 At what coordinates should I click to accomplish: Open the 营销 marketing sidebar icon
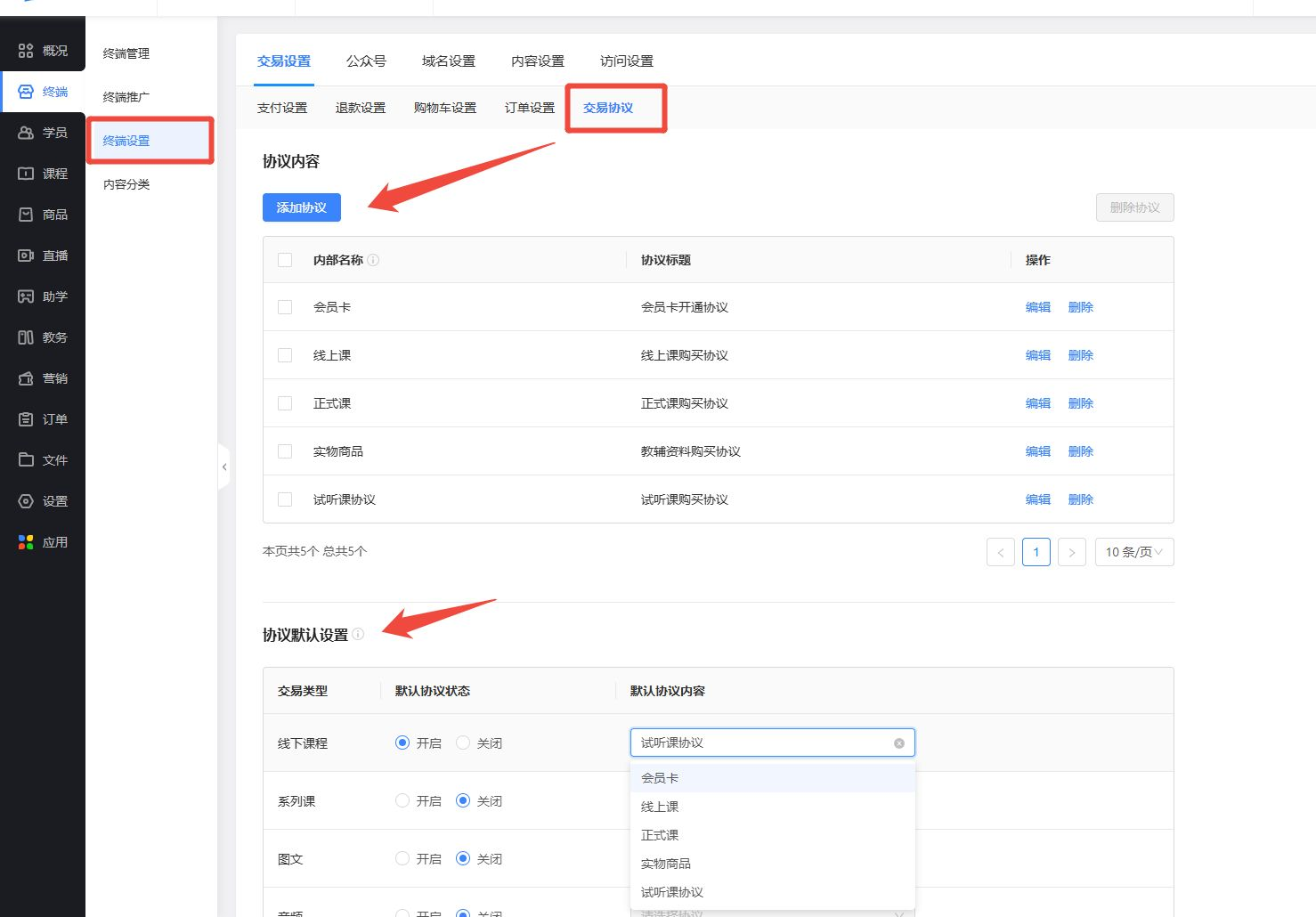(26, 378)
